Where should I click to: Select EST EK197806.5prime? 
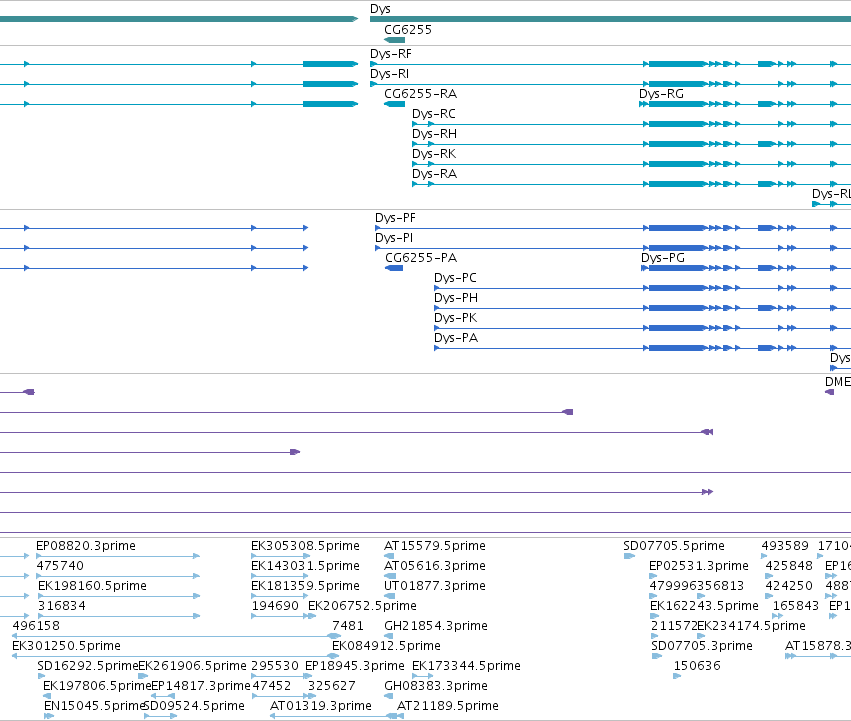[x=97, y=686]
